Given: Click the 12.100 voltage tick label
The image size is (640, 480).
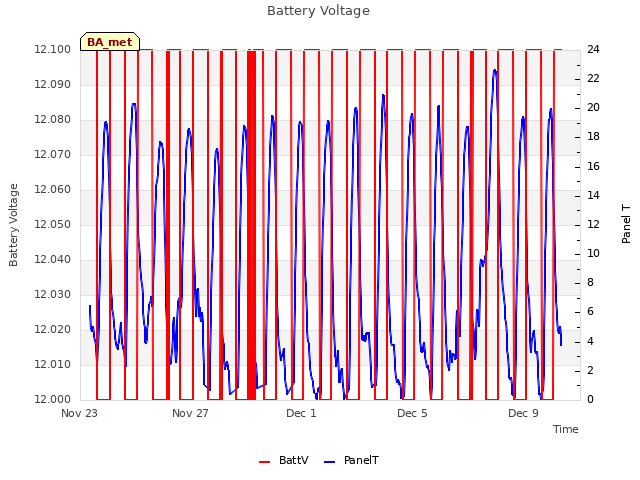Looking at the screenshot, I should pyautogui.click(x=52, y=49).
